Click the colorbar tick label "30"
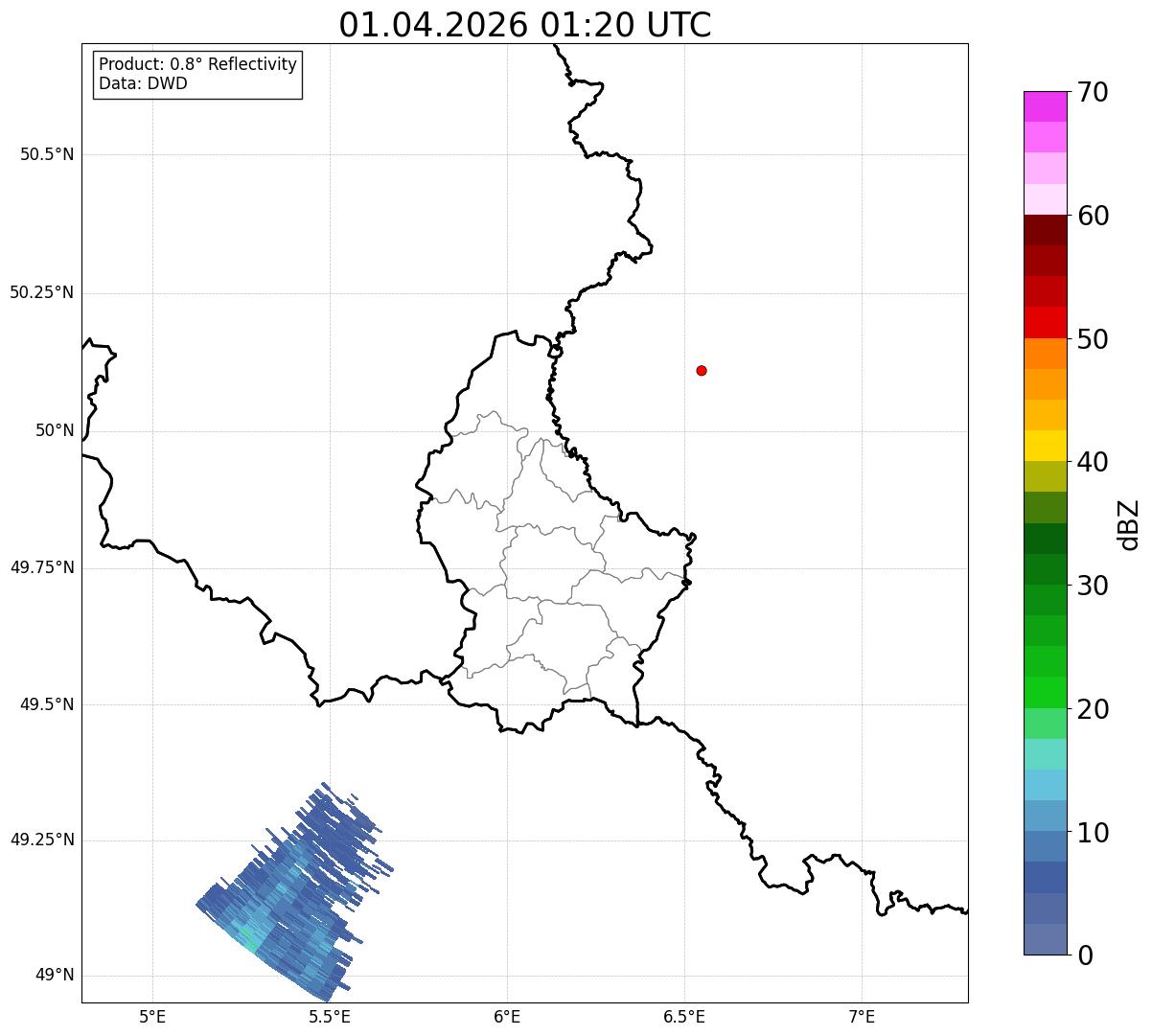This screenshot has height=1036, width=1152. tap(1093, 586)
